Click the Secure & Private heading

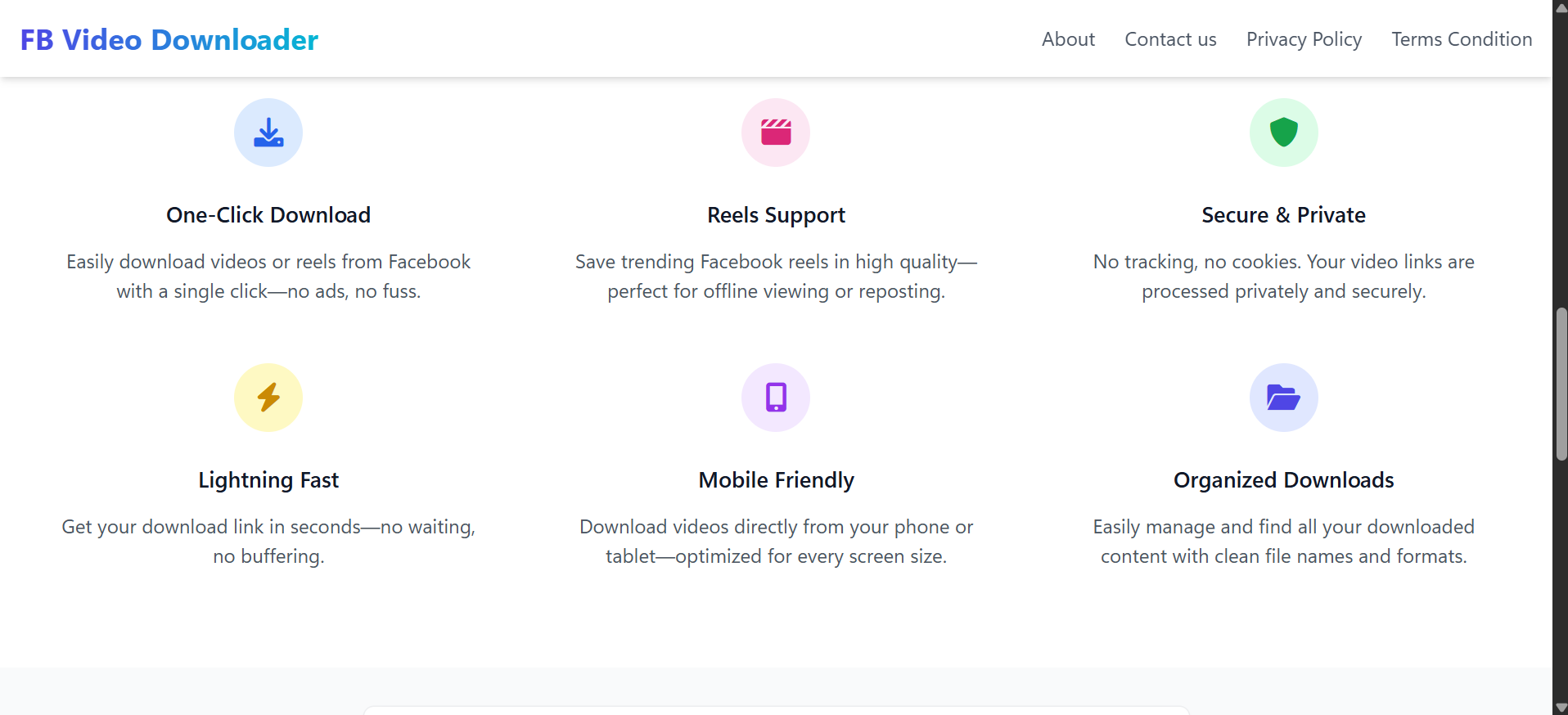coord(1283,215)
